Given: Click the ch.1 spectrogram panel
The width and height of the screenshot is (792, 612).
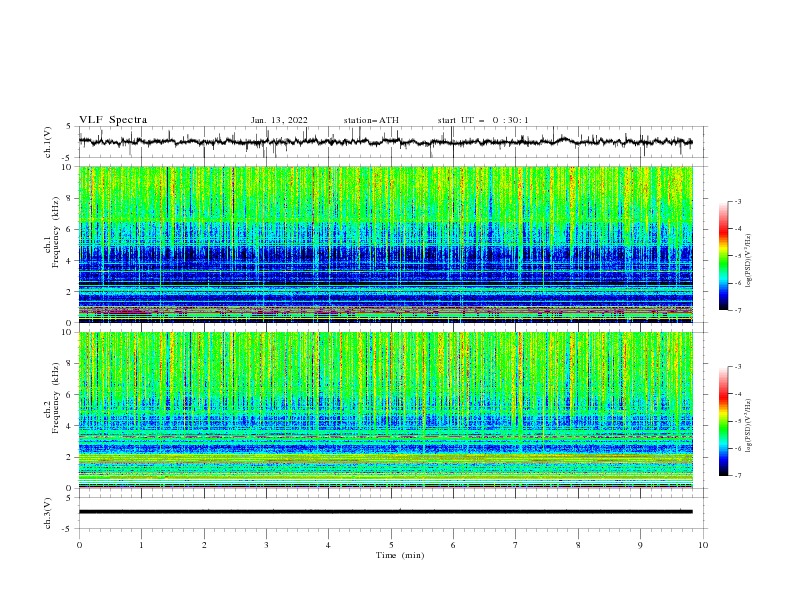Looking at the screenshot, I should (x=386, y=244).
